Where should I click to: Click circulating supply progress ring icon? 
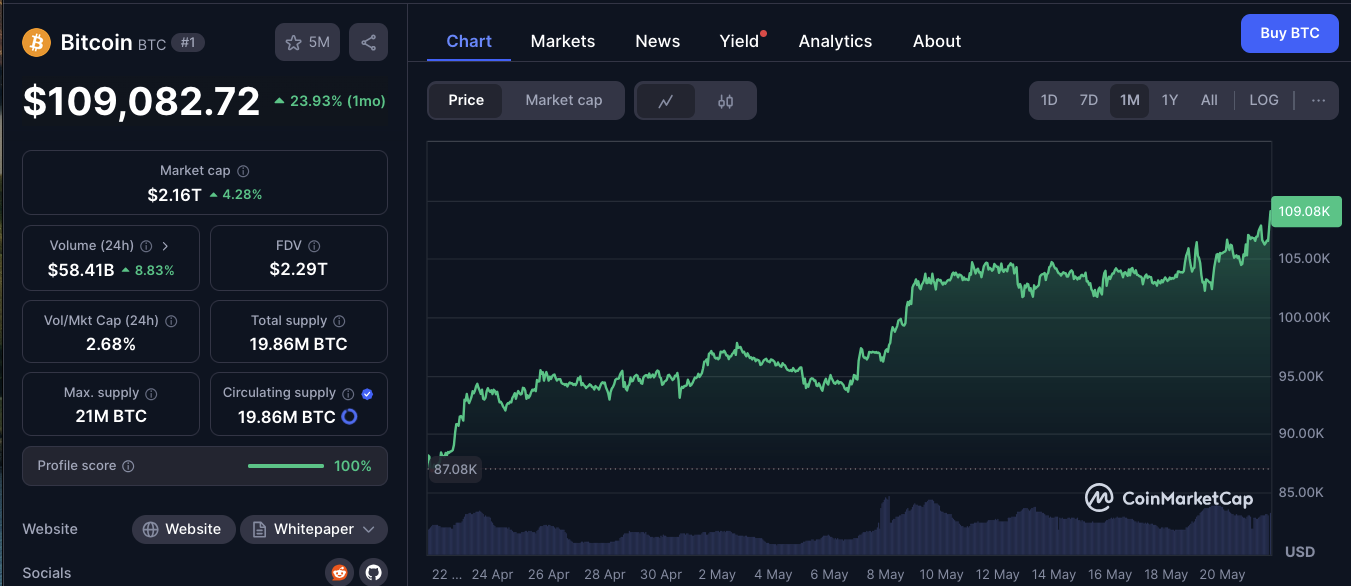click(x=349, y=417)
